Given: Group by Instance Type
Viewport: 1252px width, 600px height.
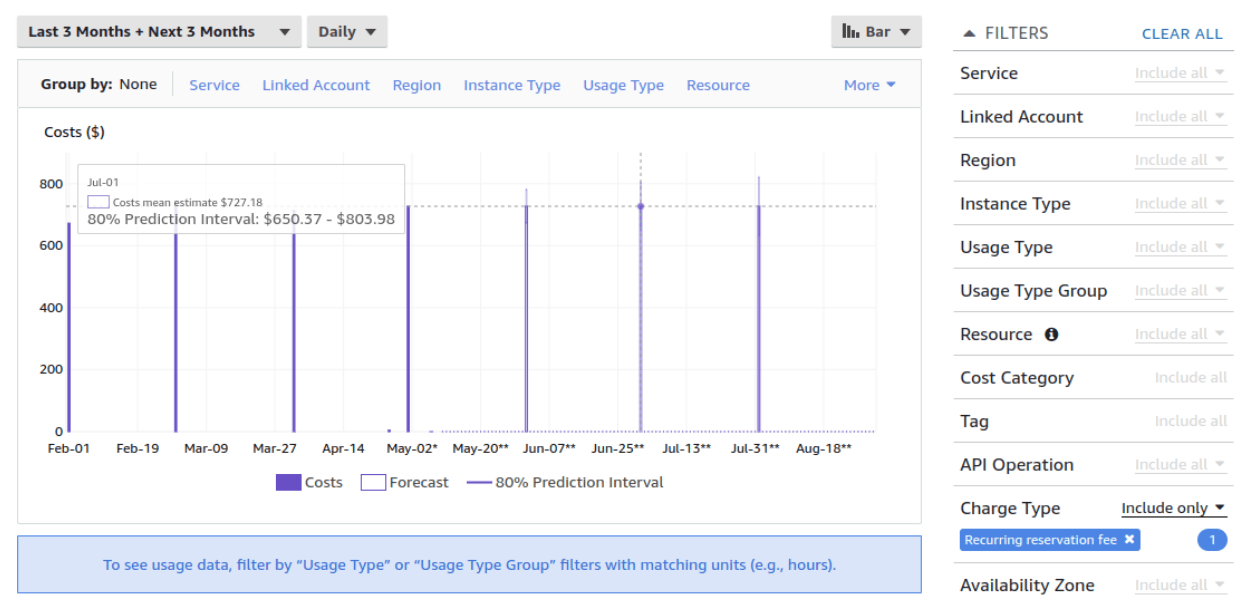Looking at the screenshot, I should pos(511,86).
